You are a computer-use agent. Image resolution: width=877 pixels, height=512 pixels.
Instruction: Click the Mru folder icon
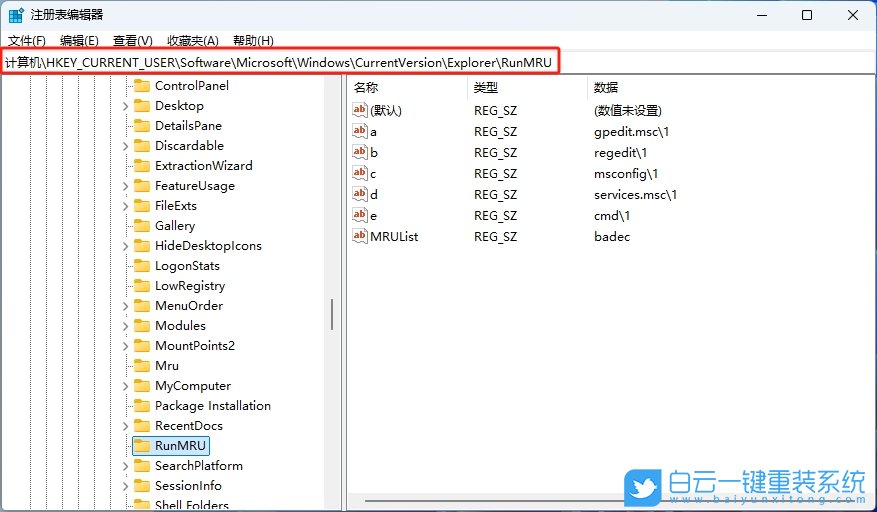142,366
